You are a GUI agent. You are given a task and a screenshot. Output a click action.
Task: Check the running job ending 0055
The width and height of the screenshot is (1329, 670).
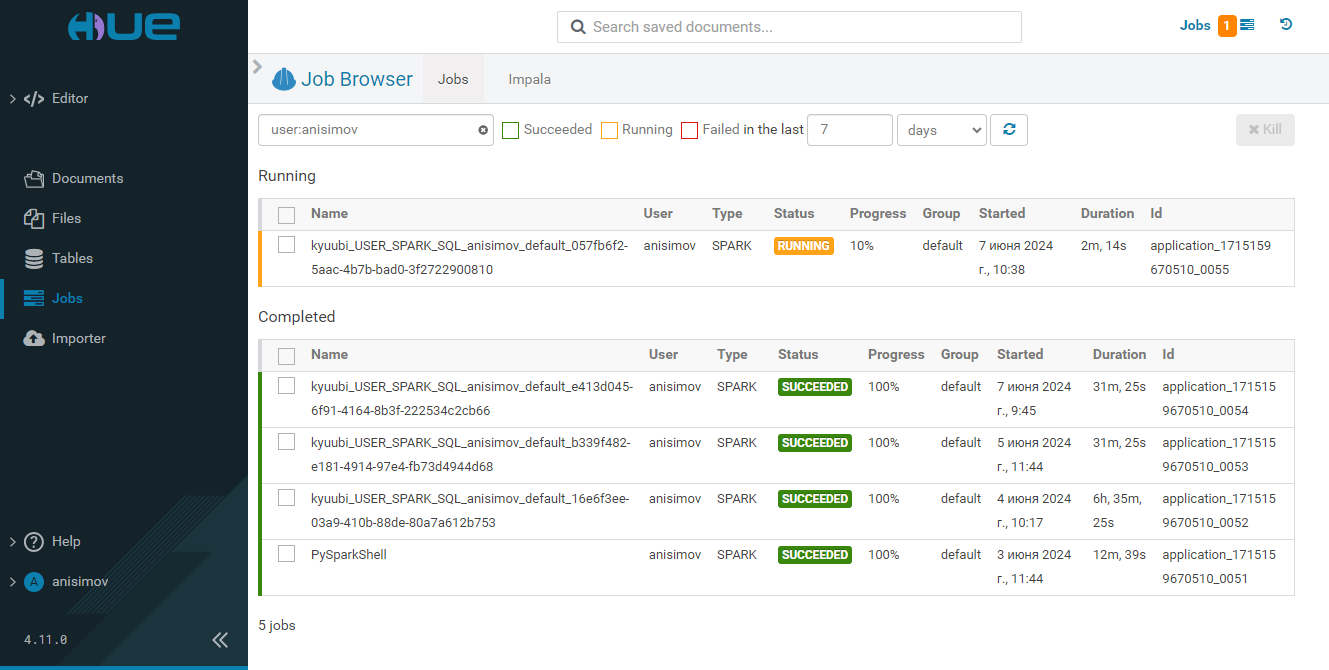[287, 245]
